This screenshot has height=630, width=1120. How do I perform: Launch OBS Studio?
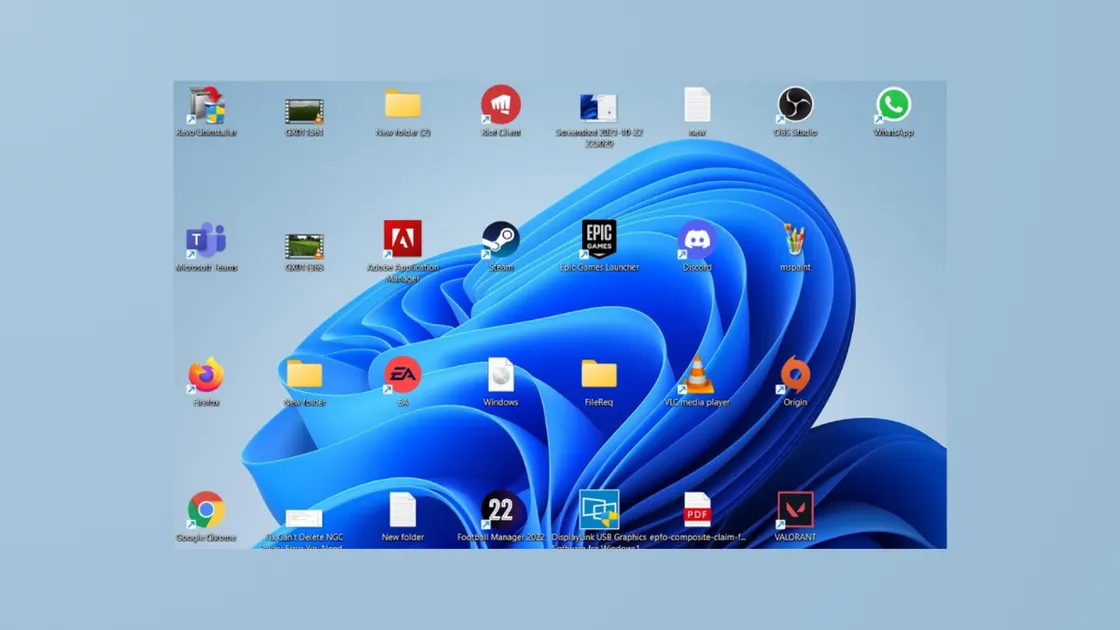pos(795,105)
